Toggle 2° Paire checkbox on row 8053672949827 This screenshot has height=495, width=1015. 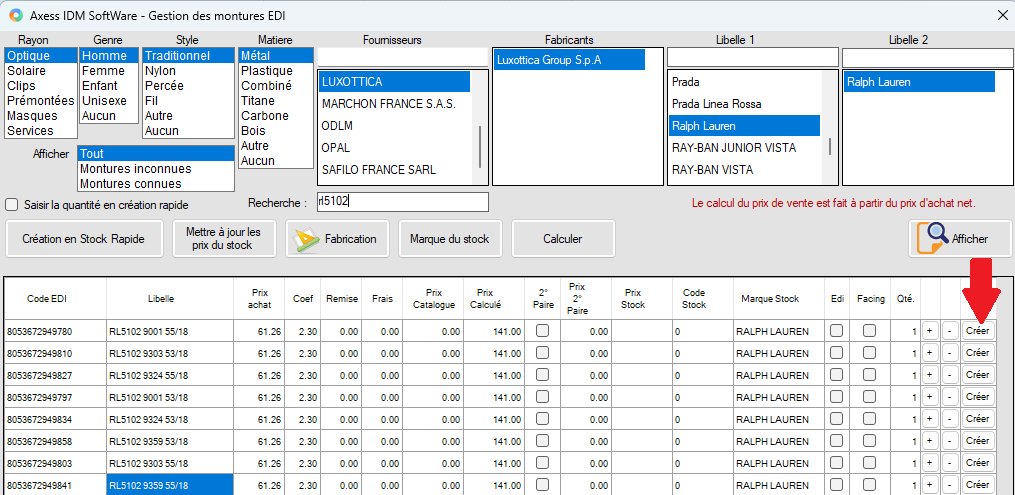click(x=542, y=375)
